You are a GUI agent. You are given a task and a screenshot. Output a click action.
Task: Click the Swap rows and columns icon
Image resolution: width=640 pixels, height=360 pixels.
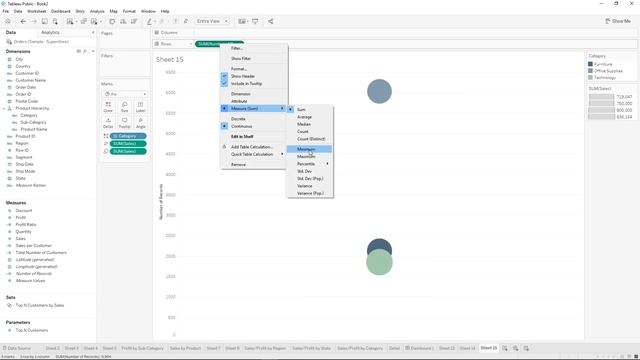(112, 21)
